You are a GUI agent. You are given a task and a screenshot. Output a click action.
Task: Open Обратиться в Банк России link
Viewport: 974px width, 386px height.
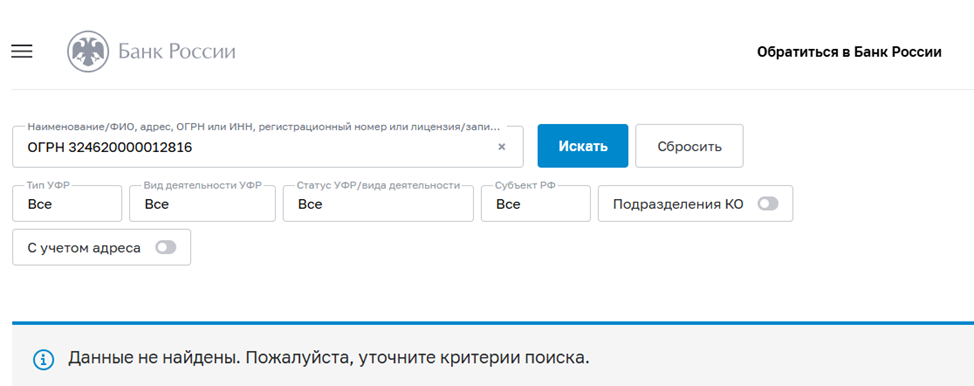[x=849, y=52]
